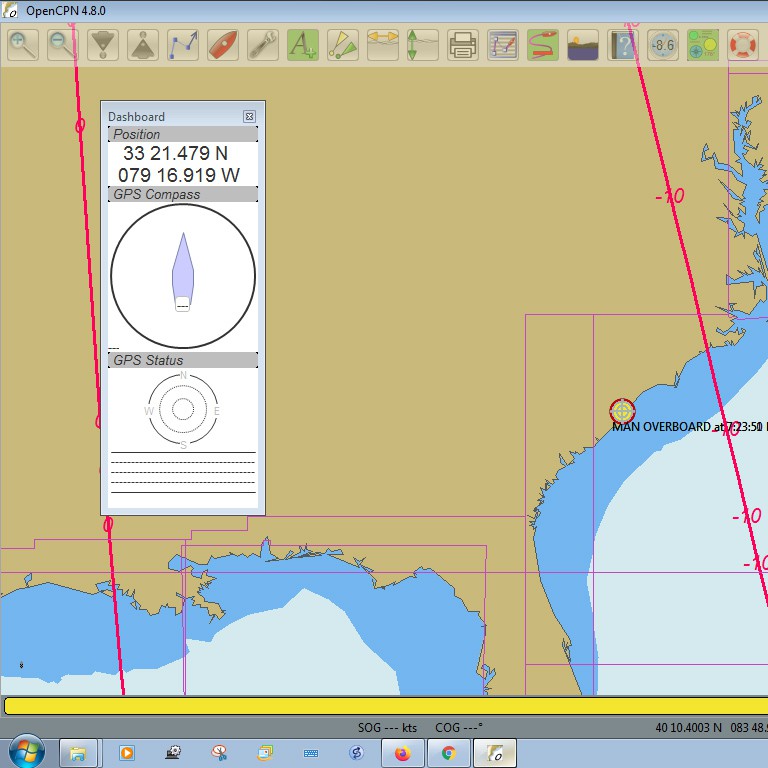Open the About OpenCPN help icon
The width and height of the screenshot is (768, 768).
[x=623, y=45]
